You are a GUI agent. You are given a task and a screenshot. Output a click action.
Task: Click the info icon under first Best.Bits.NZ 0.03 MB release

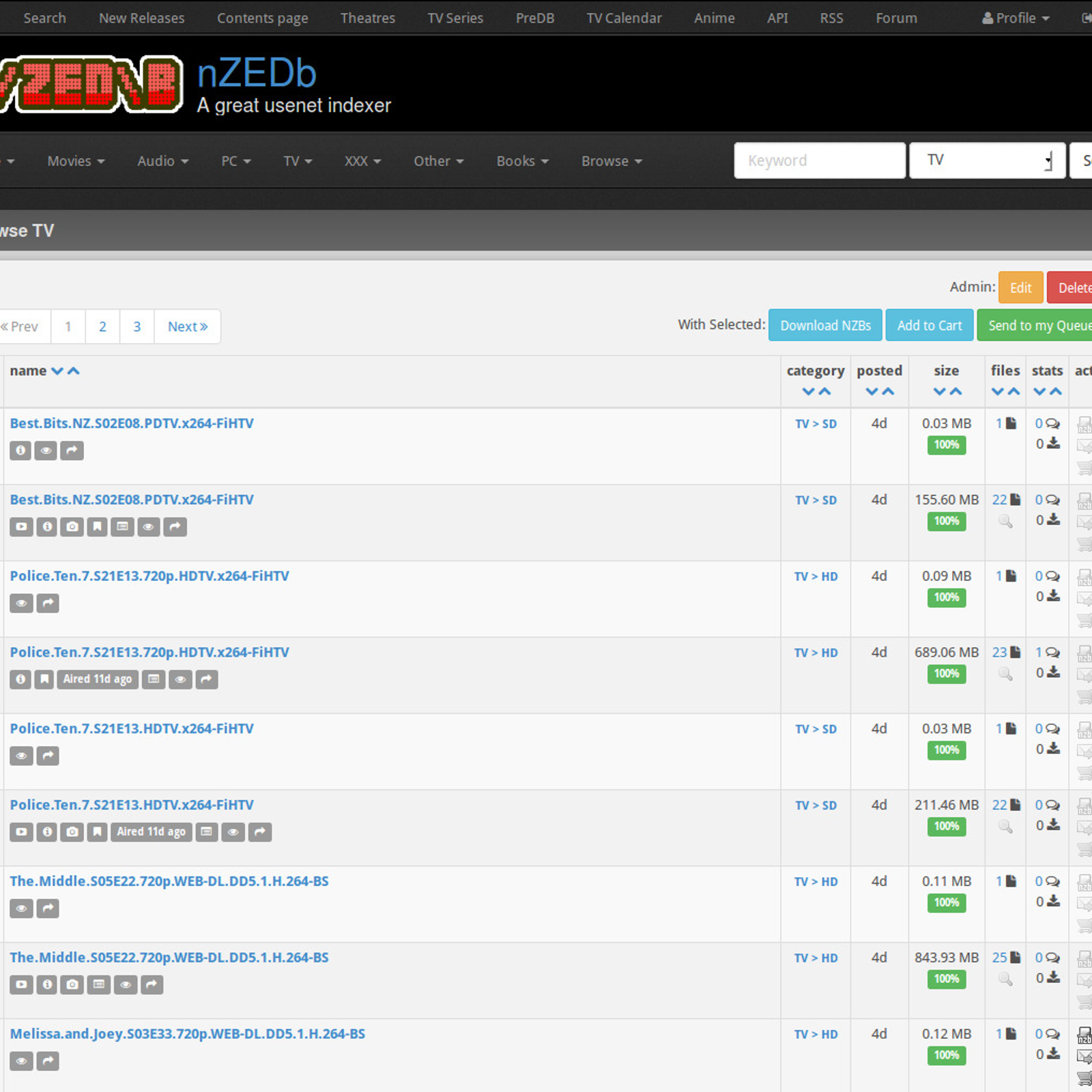pyautogui.click(x=20, y=450)
